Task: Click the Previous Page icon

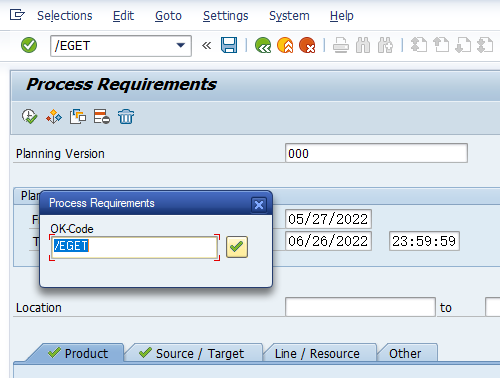Action: pyautogui.click(x=441, y=45)
